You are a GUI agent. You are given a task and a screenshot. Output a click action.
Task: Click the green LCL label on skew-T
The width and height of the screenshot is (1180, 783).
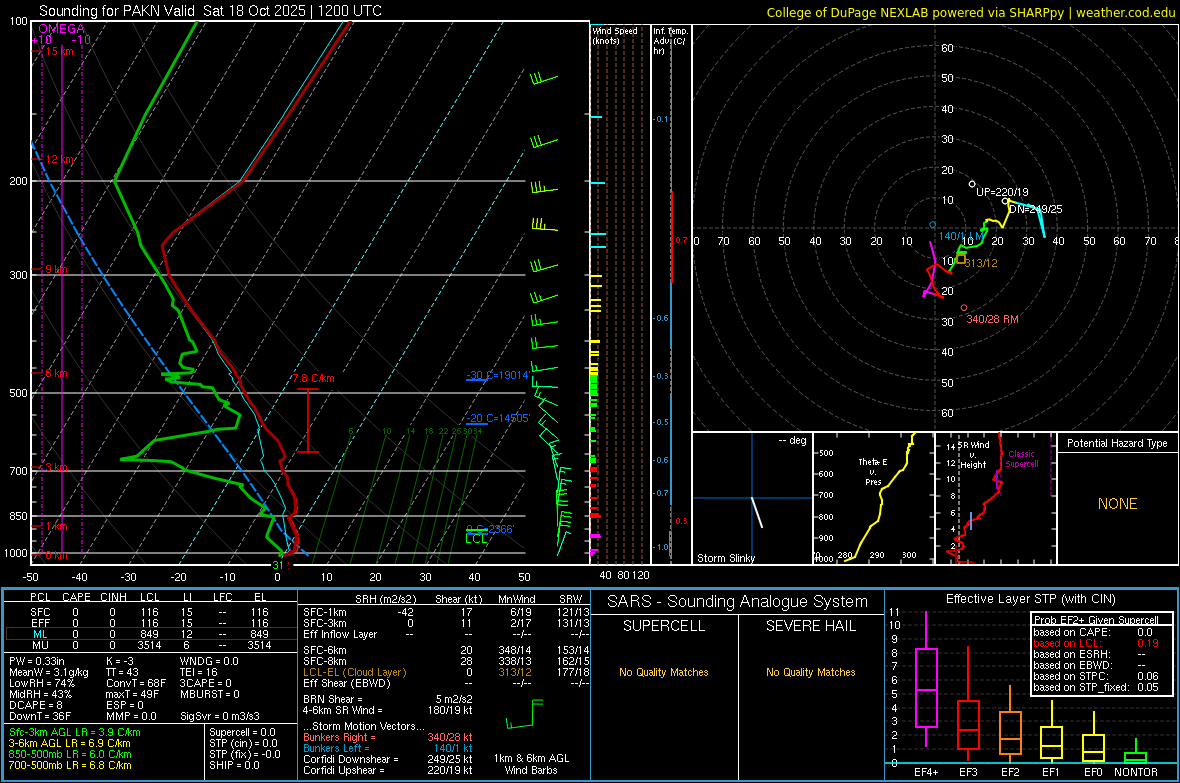(x=476, y=538)
